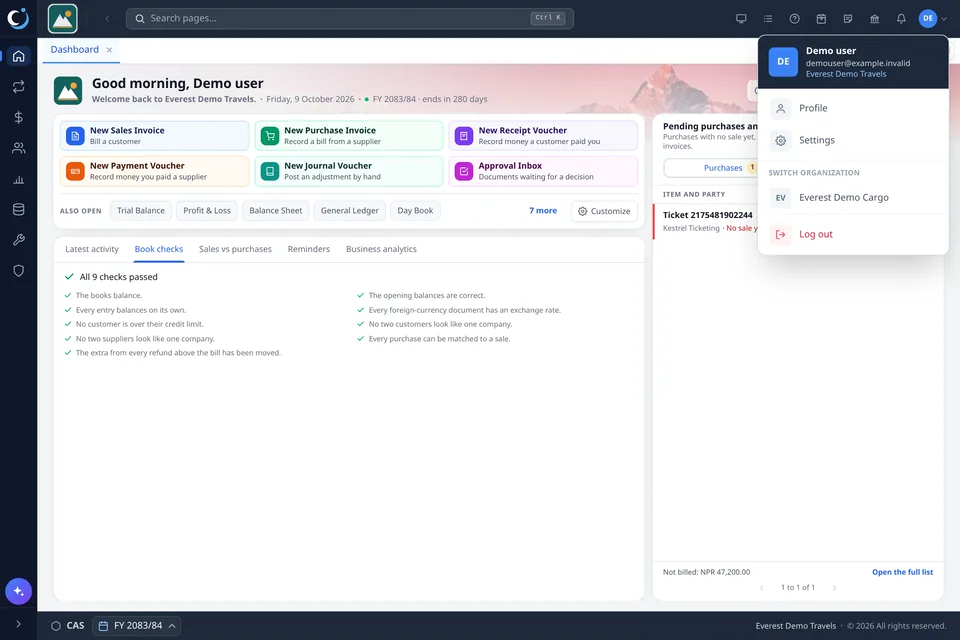The height and width of the screenshot is (640, 960).
Task: Open the database icon in the sidebar
Action: [x=18, y=209]
